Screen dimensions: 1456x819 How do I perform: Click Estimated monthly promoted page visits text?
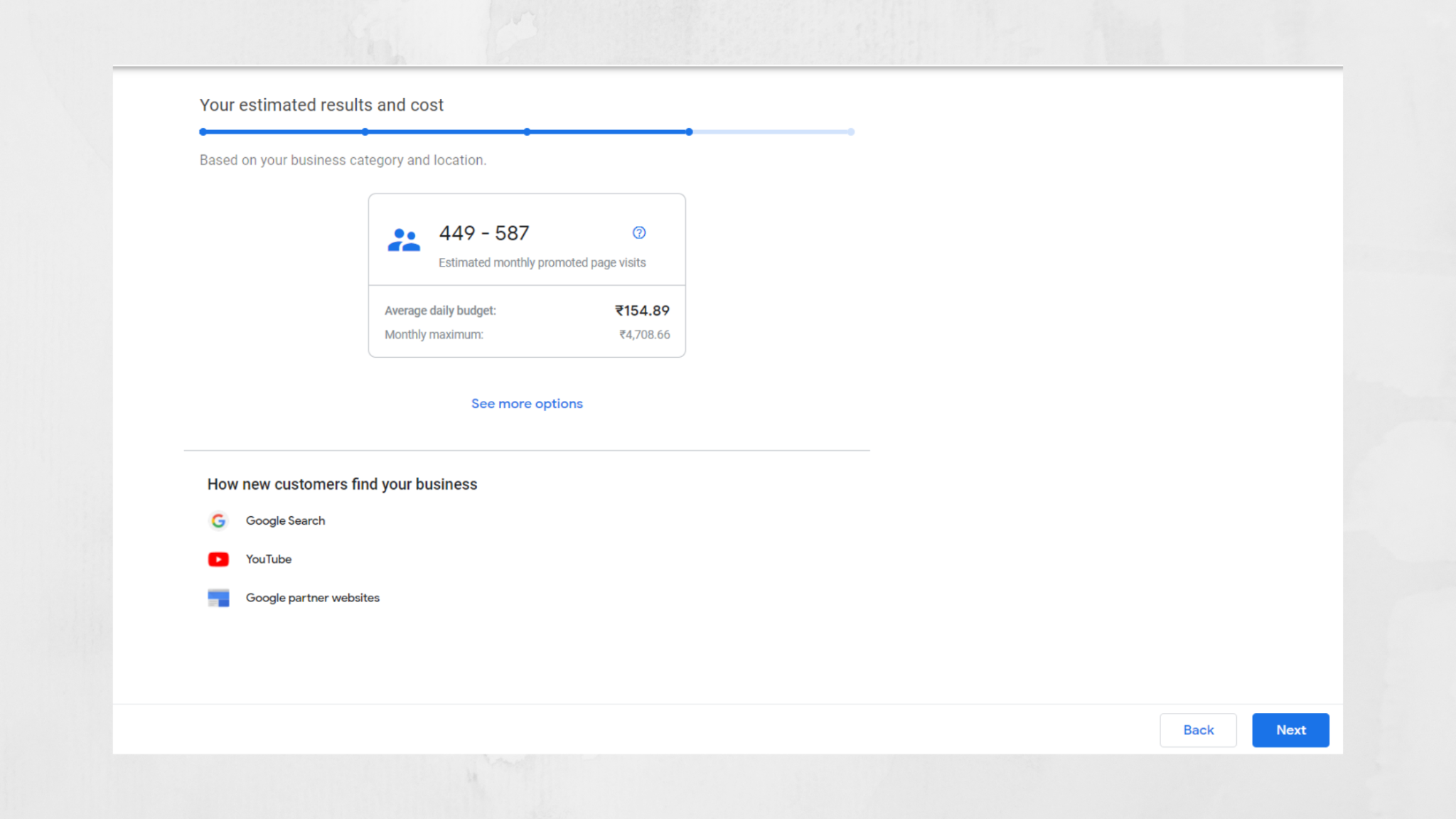542,263
